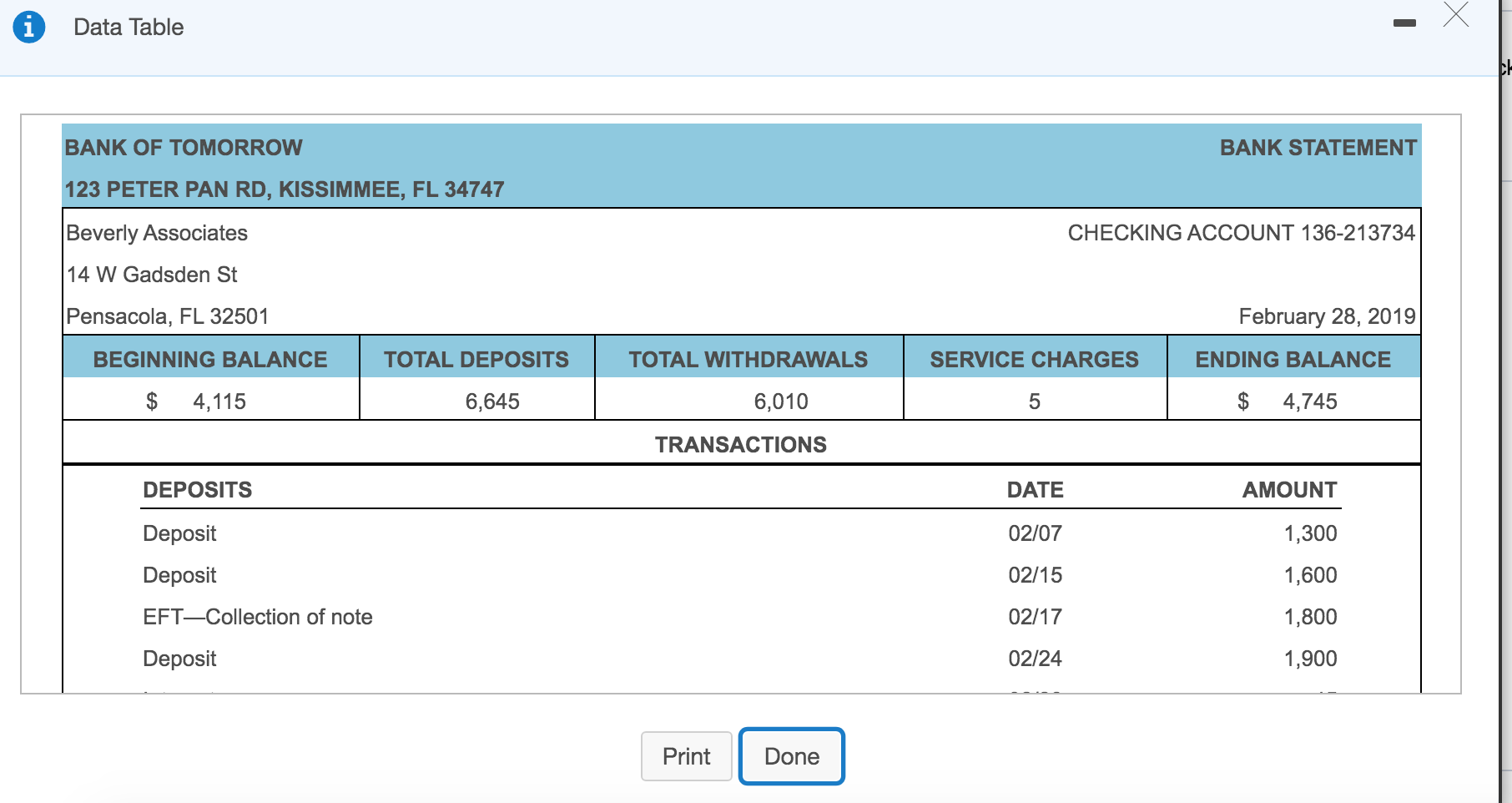The height and width of the screenshot is (803, 1512).
Task: Click the blue info icon
Action: tap(28, 26)
